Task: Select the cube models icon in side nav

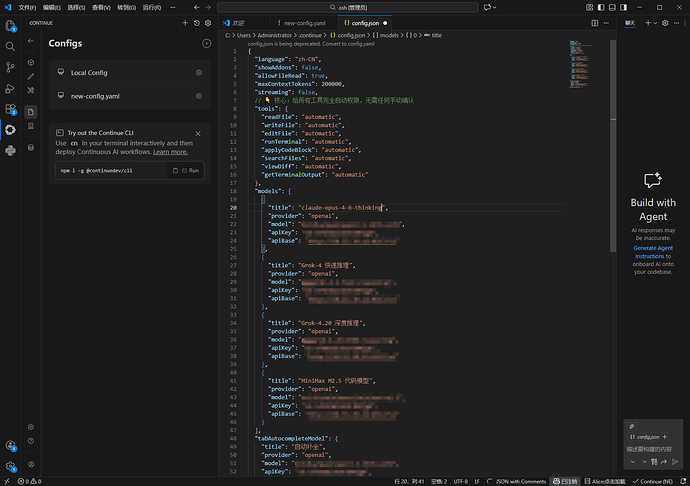Action: click(31, 63)
